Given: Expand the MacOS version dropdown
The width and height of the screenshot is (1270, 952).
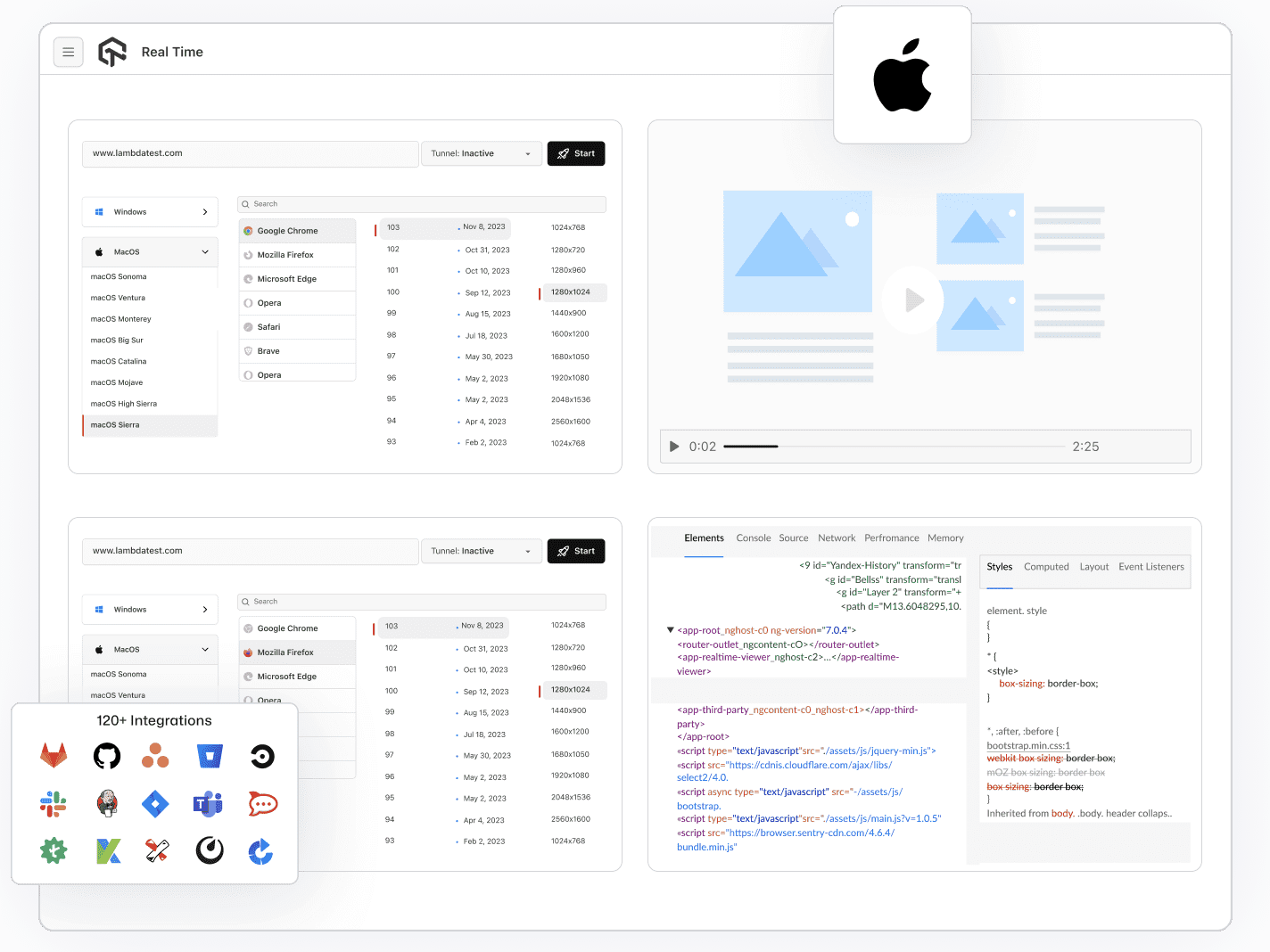Looking at the screenshot, I should [149, 251].
